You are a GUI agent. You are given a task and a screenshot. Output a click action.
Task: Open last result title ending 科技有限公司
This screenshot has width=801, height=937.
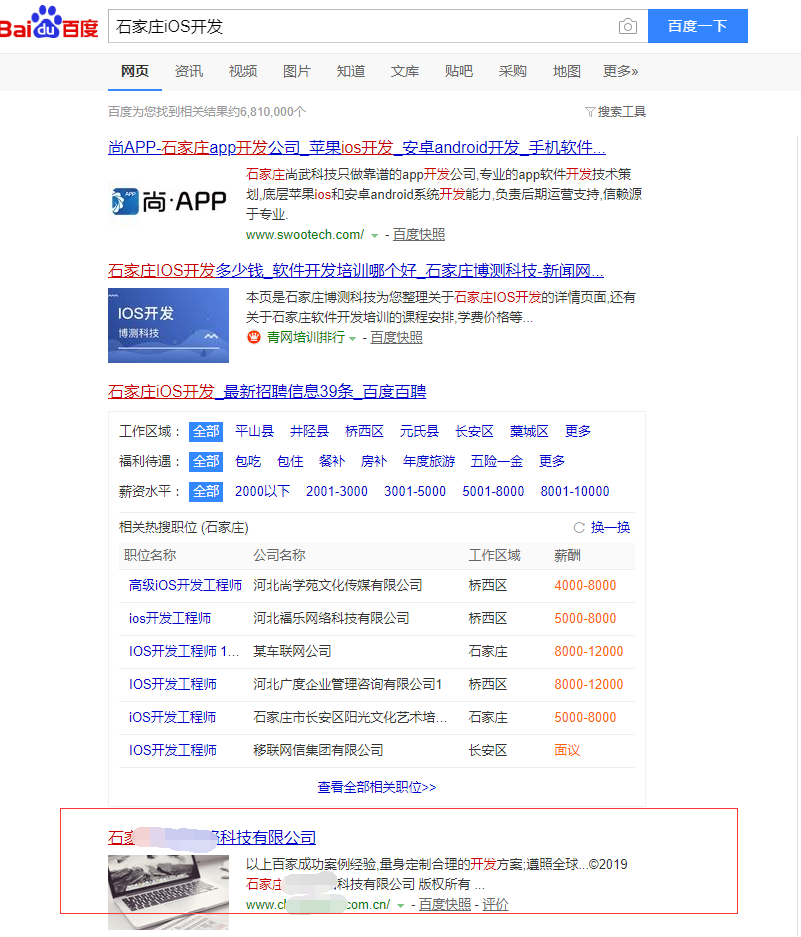[212, 838]
